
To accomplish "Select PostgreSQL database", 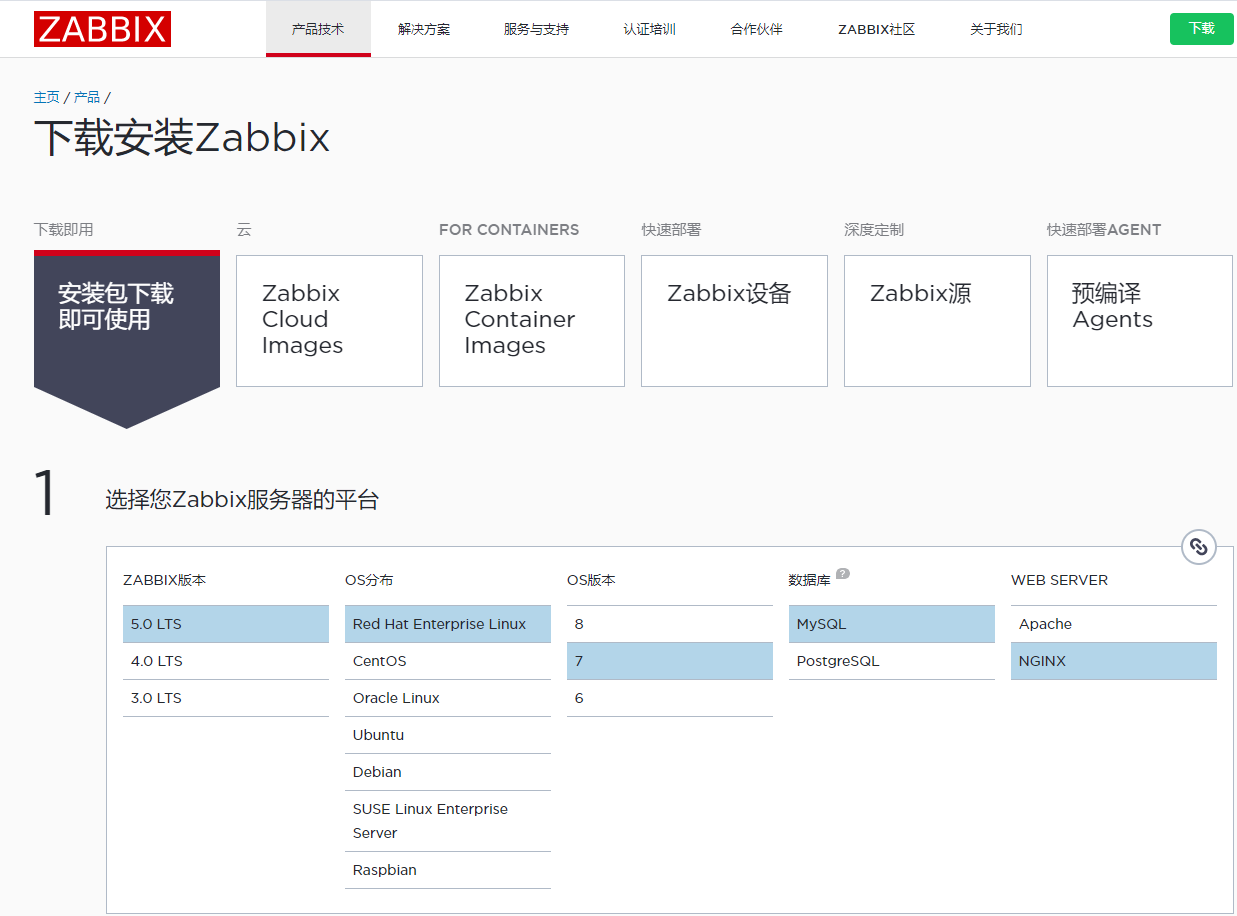I will click(892, 661).
